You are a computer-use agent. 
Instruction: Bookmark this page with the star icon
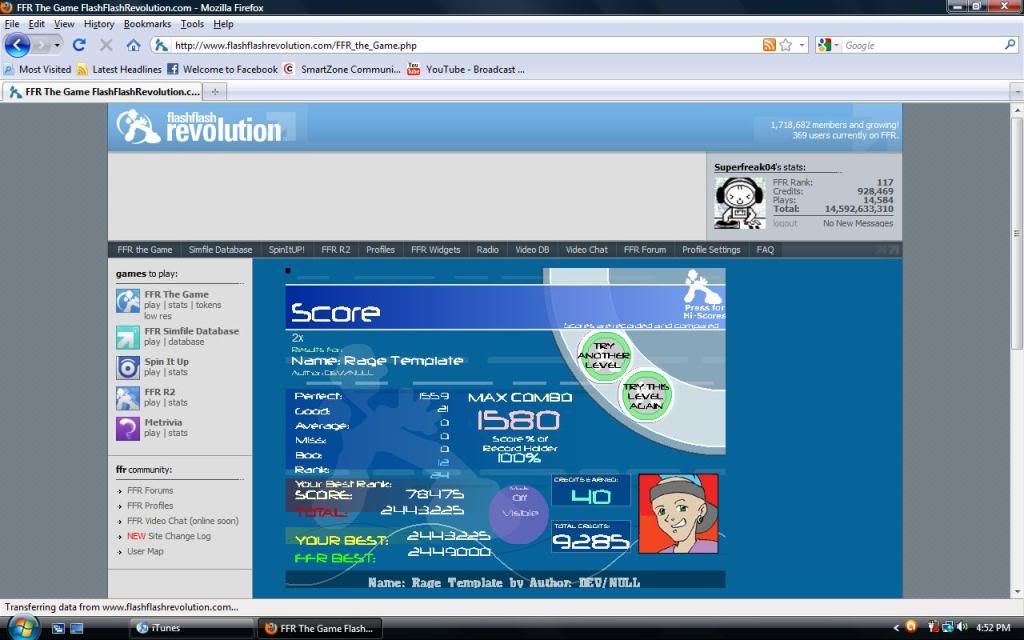[x=786, y=45]
